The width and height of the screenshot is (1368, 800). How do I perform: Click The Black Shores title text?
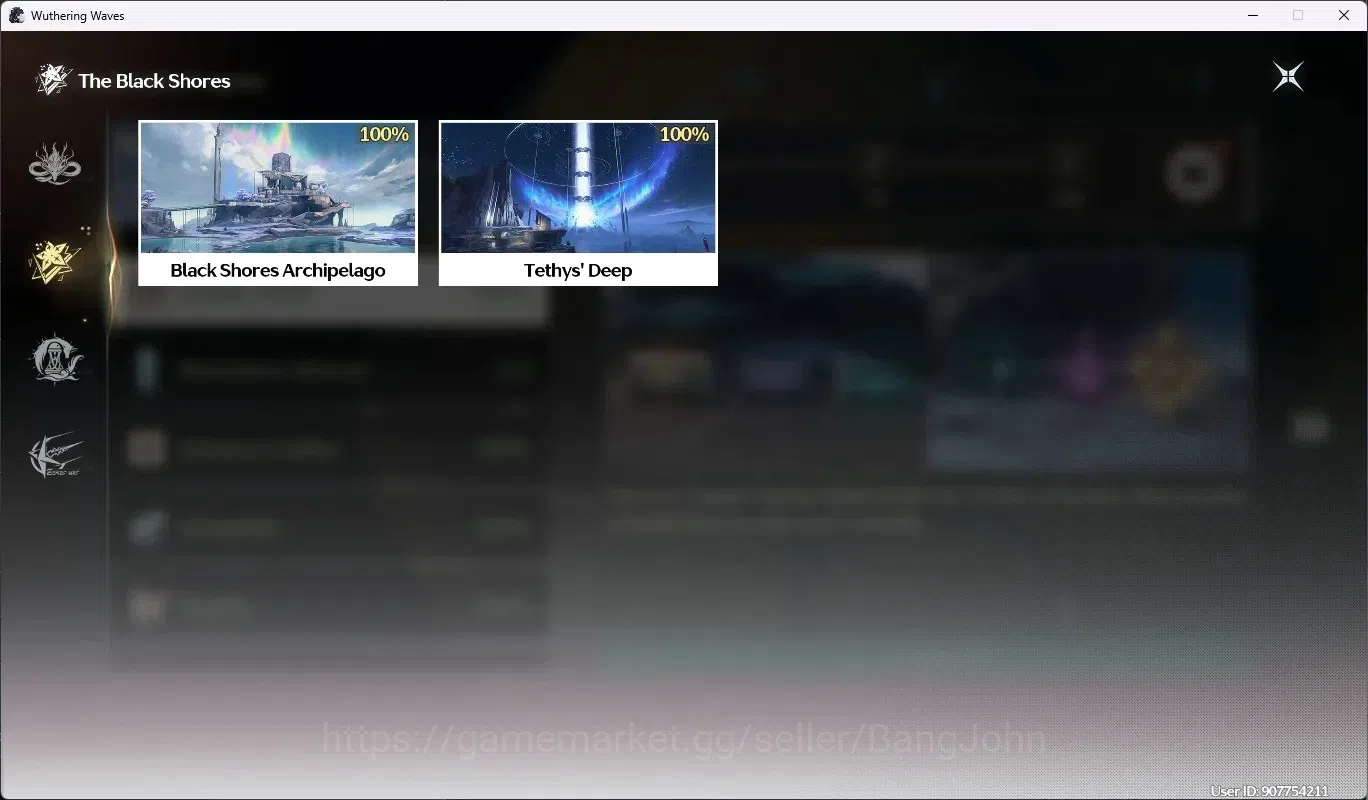(154, 81)
